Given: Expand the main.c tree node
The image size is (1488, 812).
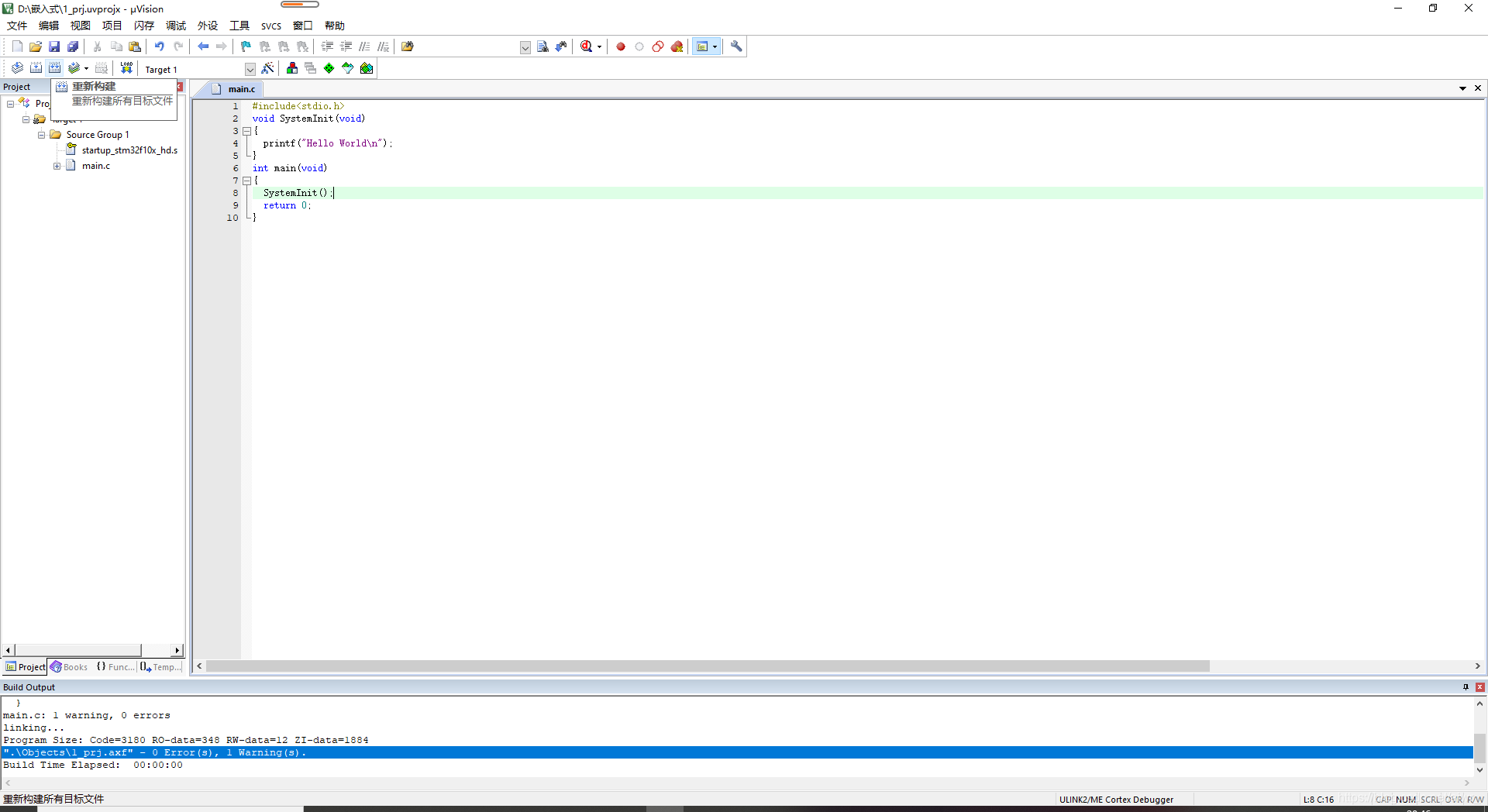Looking at the screenshot, I should [57, 166].
